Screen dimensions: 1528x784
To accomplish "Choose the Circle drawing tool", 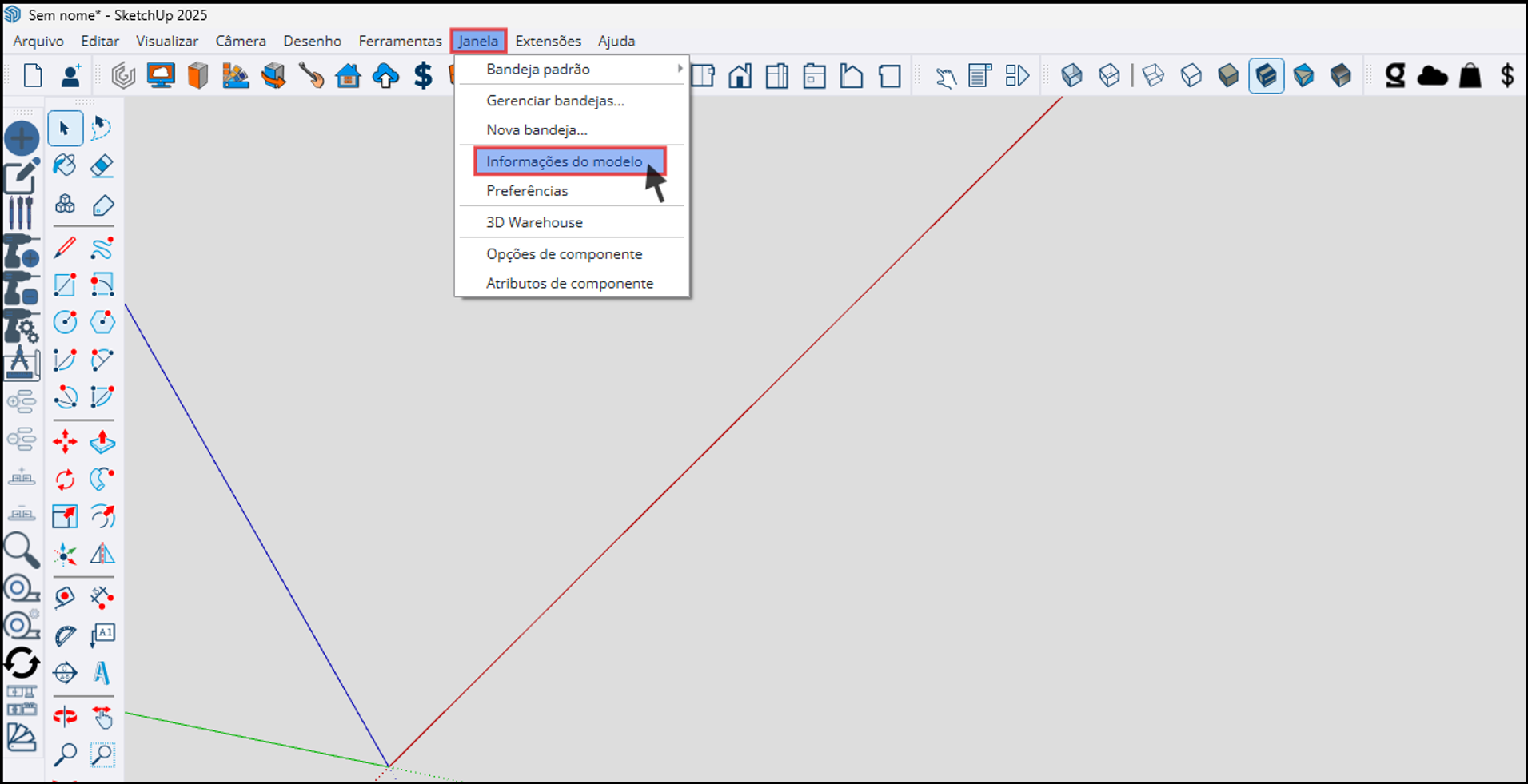I will tap(65, 322).
